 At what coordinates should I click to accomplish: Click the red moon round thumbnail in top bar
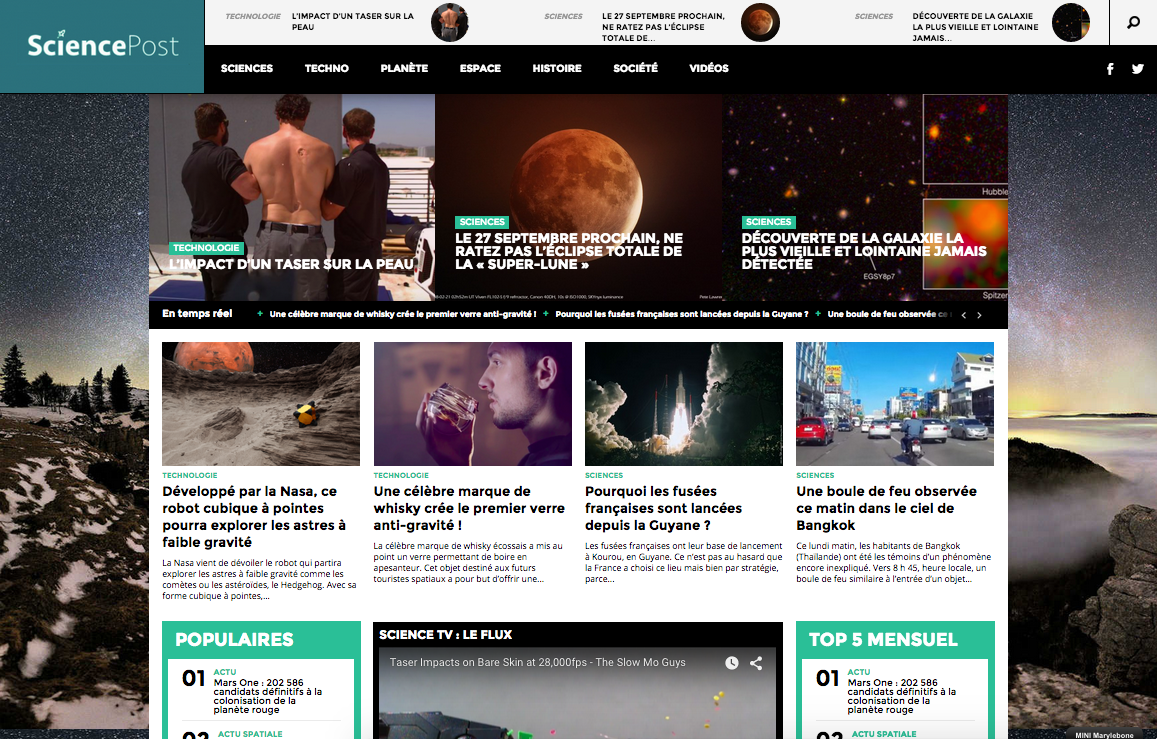click(760, 22)
